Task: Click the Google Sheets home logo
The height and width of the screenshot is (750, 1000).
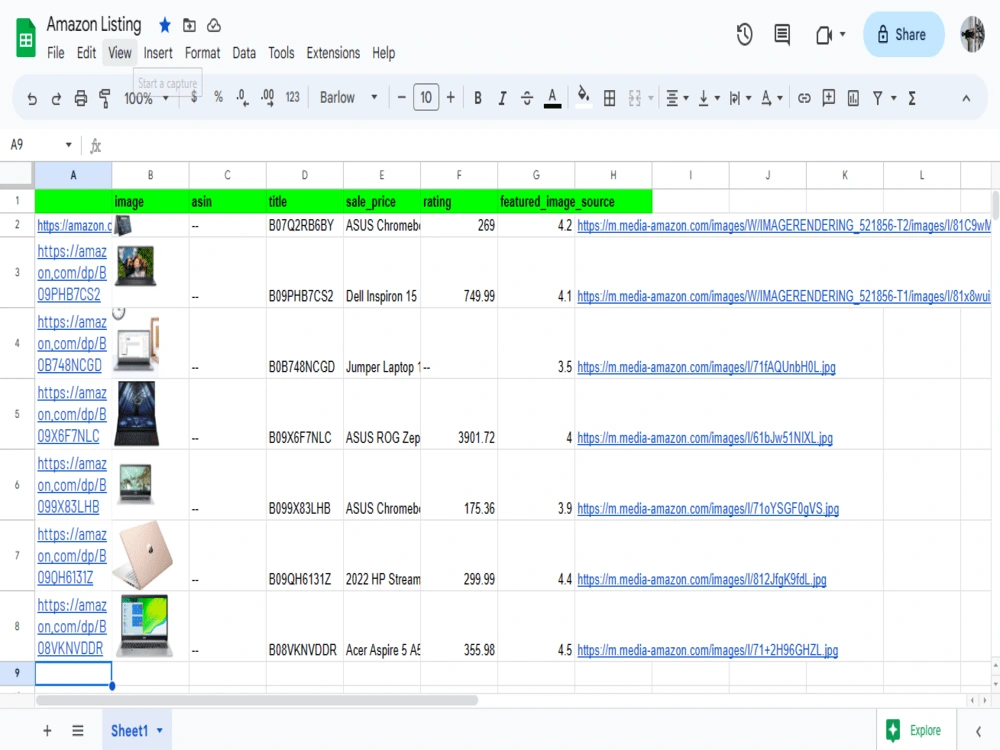Action: (x=26, y=38)
